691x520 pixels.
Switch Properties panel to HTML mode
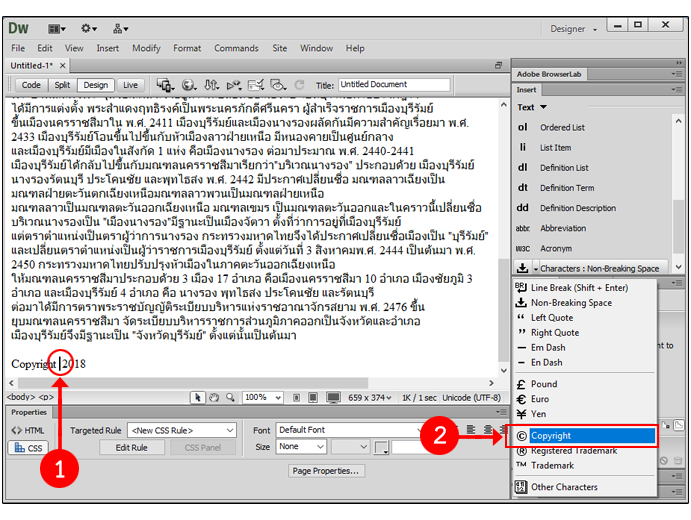click(28, 430)
